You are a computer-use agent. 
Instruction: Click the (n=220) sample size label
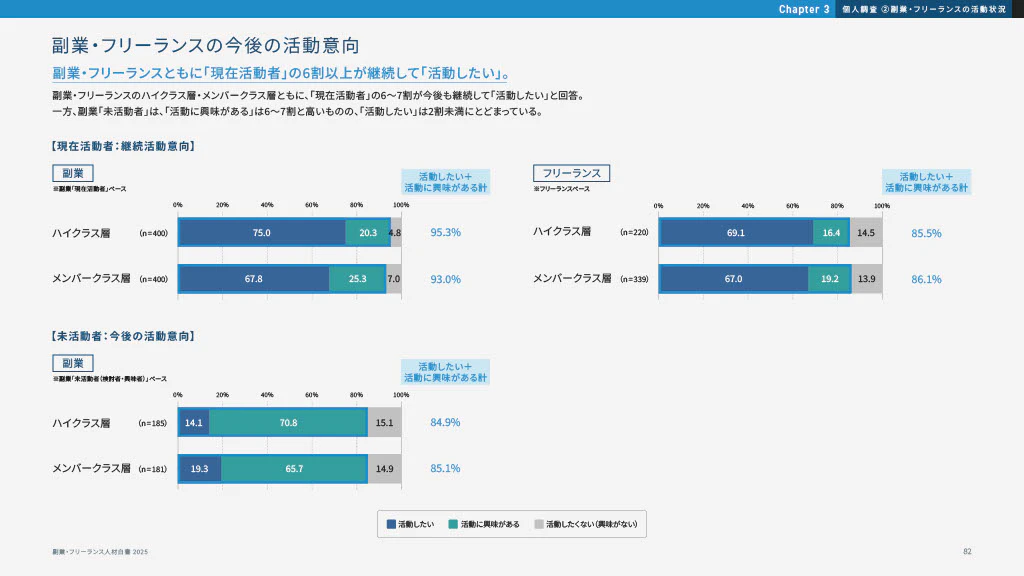click(x=634, y=232)
